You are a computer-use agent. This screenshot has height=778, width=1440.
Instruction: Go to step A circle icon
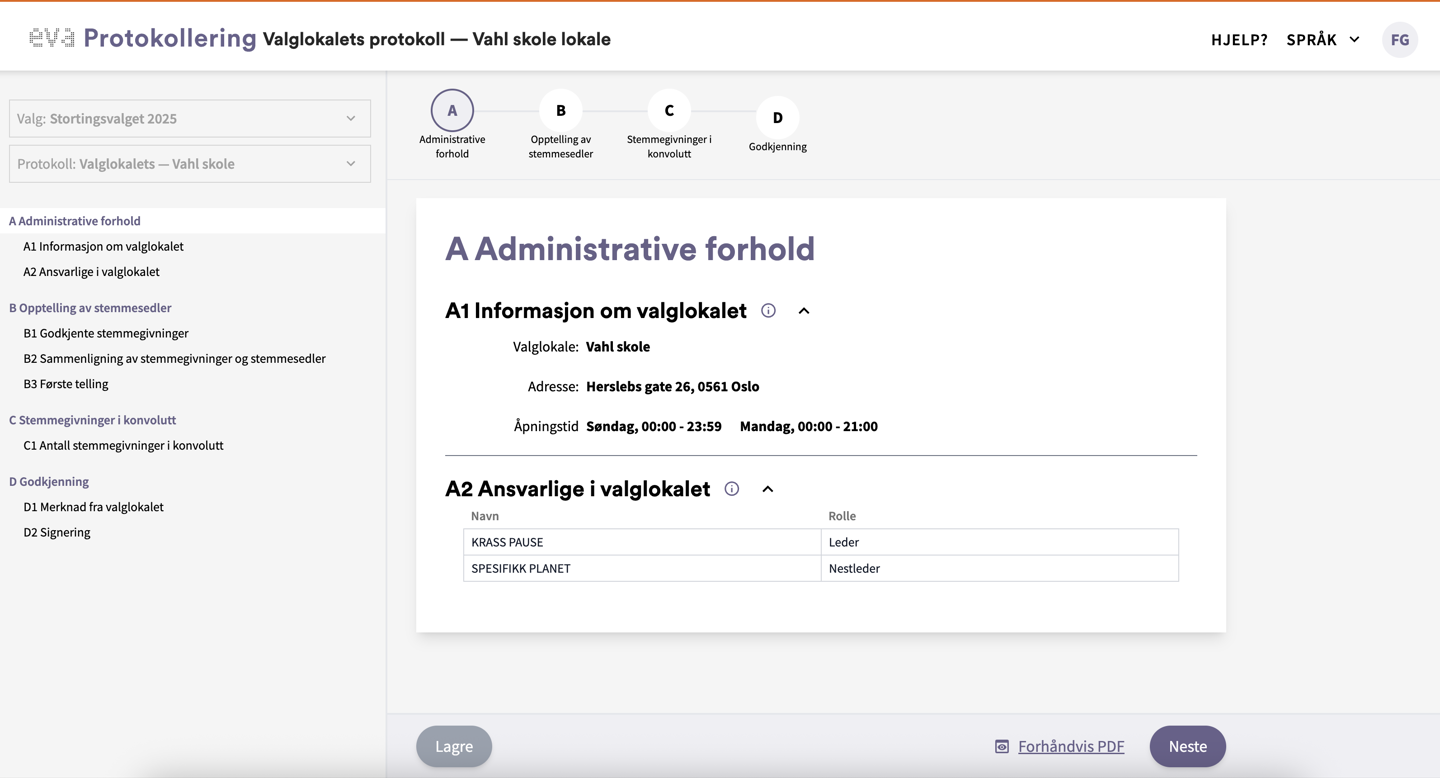pos(452,111)
